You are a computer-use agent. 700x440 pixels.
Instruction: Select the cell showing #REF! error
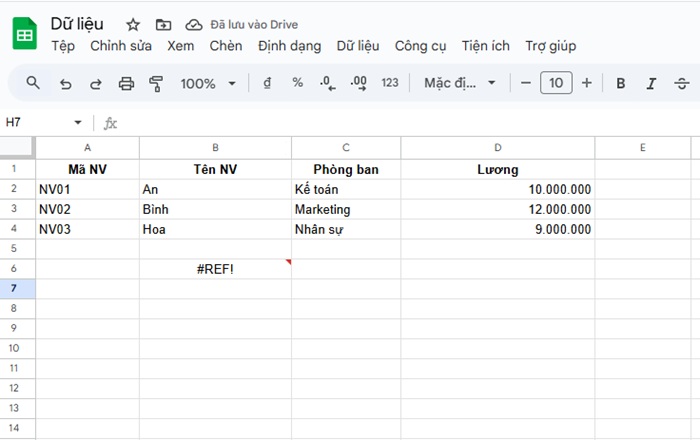215,268
